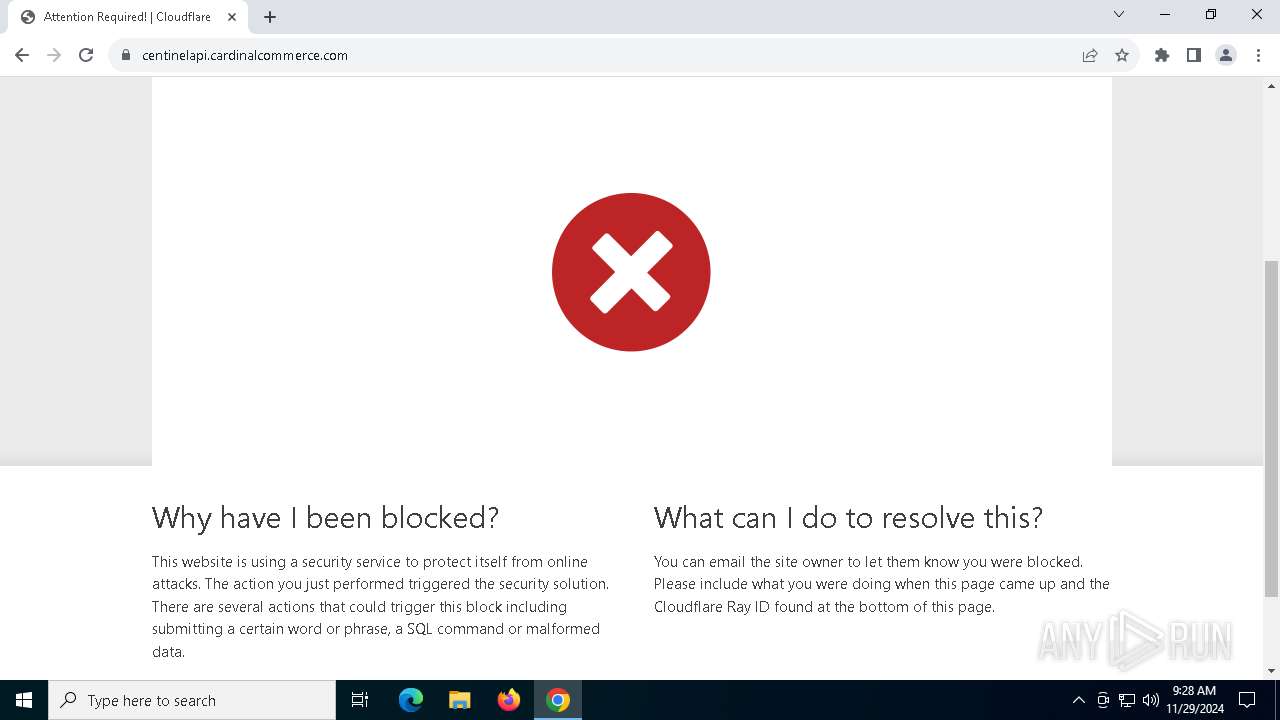Viewport: 1280px width, 720px height.
Task: Switch to Chrome on the taskbar
Action: coord(558,700)
